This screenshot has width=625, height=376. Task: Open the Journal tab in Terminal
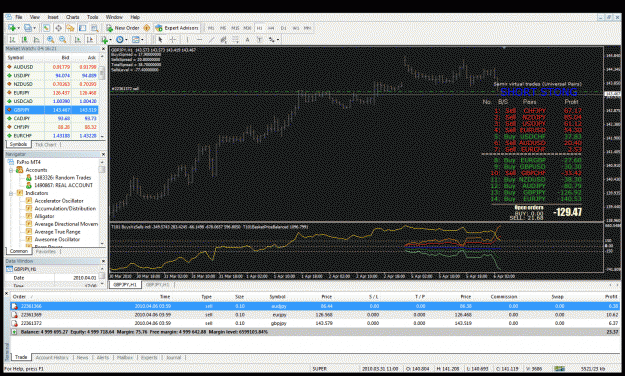(173, 358)
